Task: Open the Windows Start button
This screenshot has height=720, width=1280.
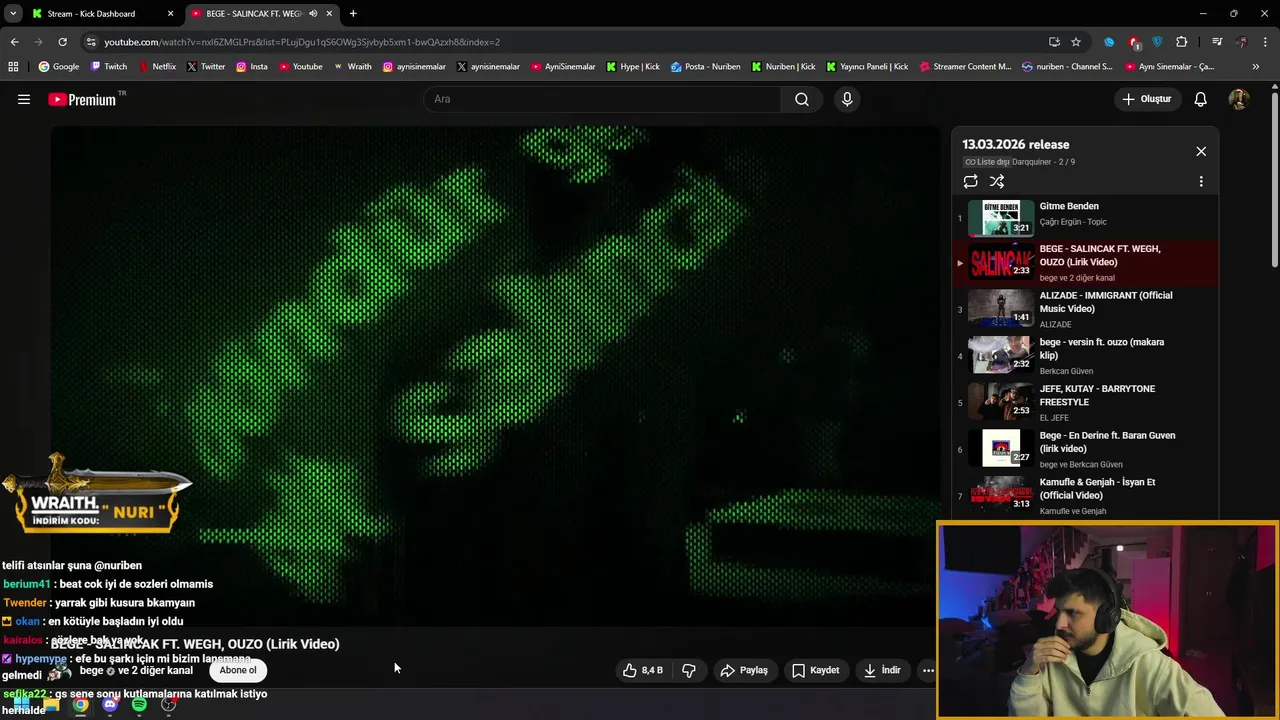Action: 21,705
